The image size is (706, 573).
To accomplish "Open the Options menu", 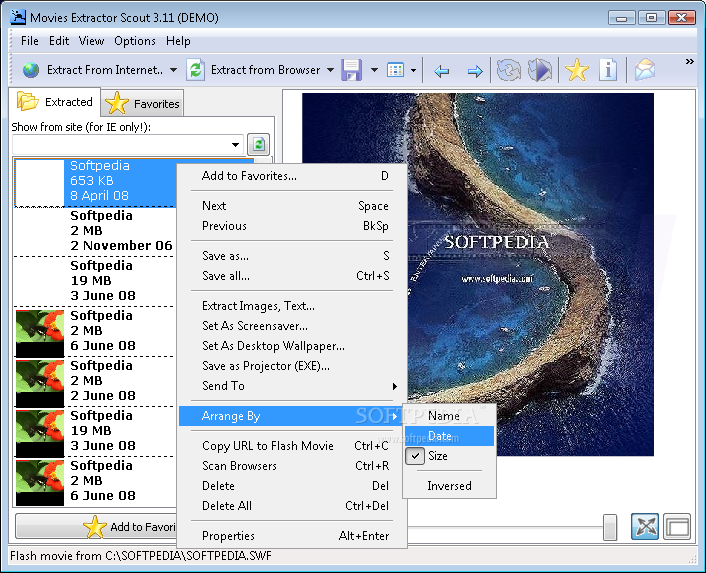I will click(135, 41).
